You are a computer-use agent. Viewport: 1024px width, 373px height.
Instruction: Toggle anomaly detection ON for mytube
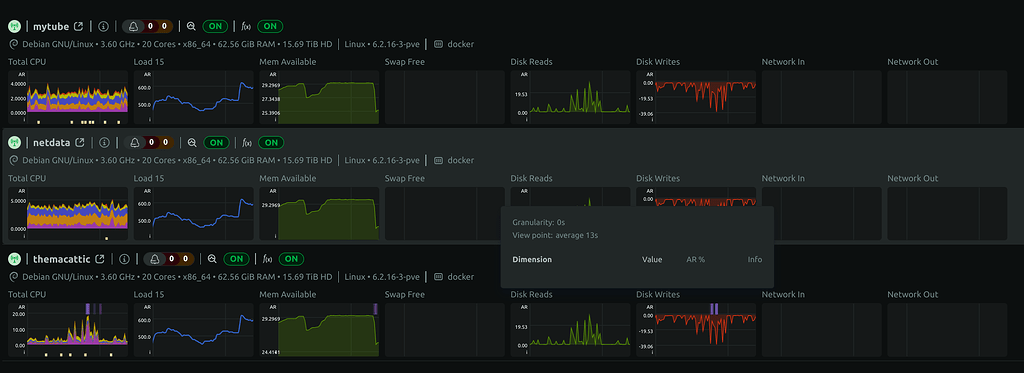(x=215, y=27)
